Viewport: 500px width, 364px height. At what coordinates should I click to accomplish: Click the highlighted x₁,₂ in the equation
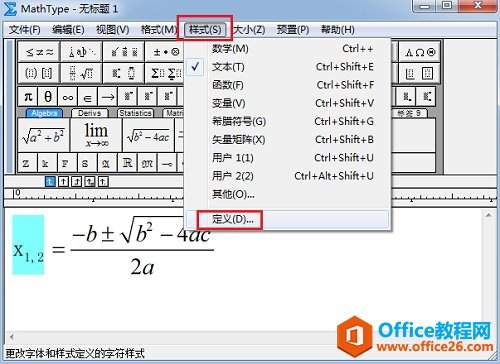pos(28,245)
